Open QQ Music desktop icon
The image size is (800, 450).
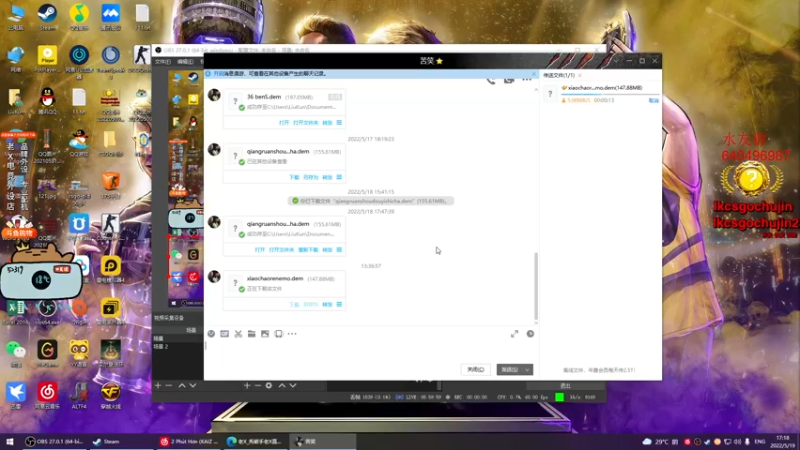point(79,17)
